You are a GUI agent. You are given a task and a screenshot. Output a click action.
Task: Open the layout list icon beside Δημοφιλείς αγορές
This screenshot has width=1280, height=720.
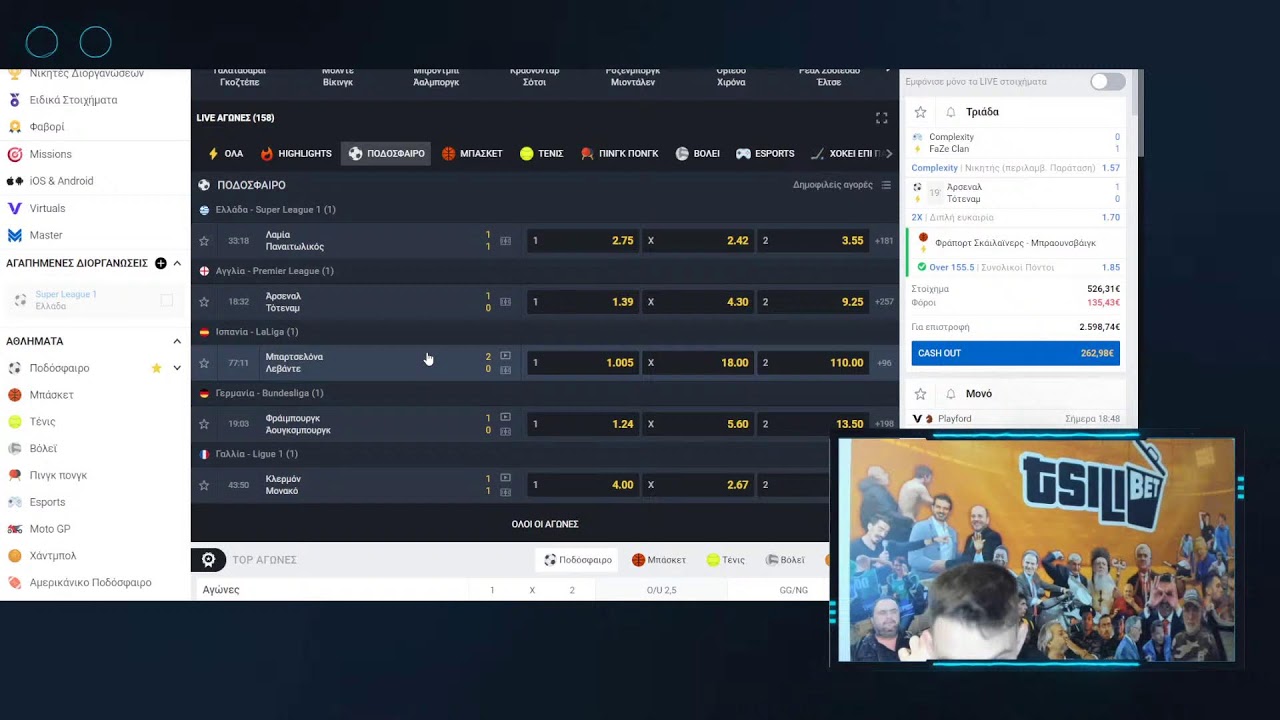(886, 185)
